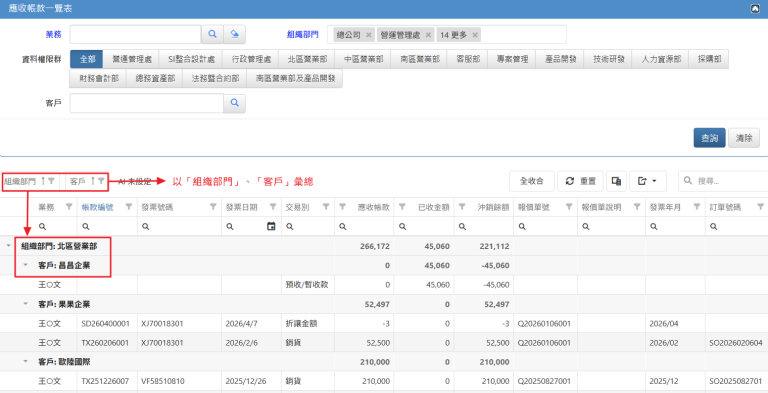
Task: Select the 法務暨合約部 tab
Action: coord(215,78)
